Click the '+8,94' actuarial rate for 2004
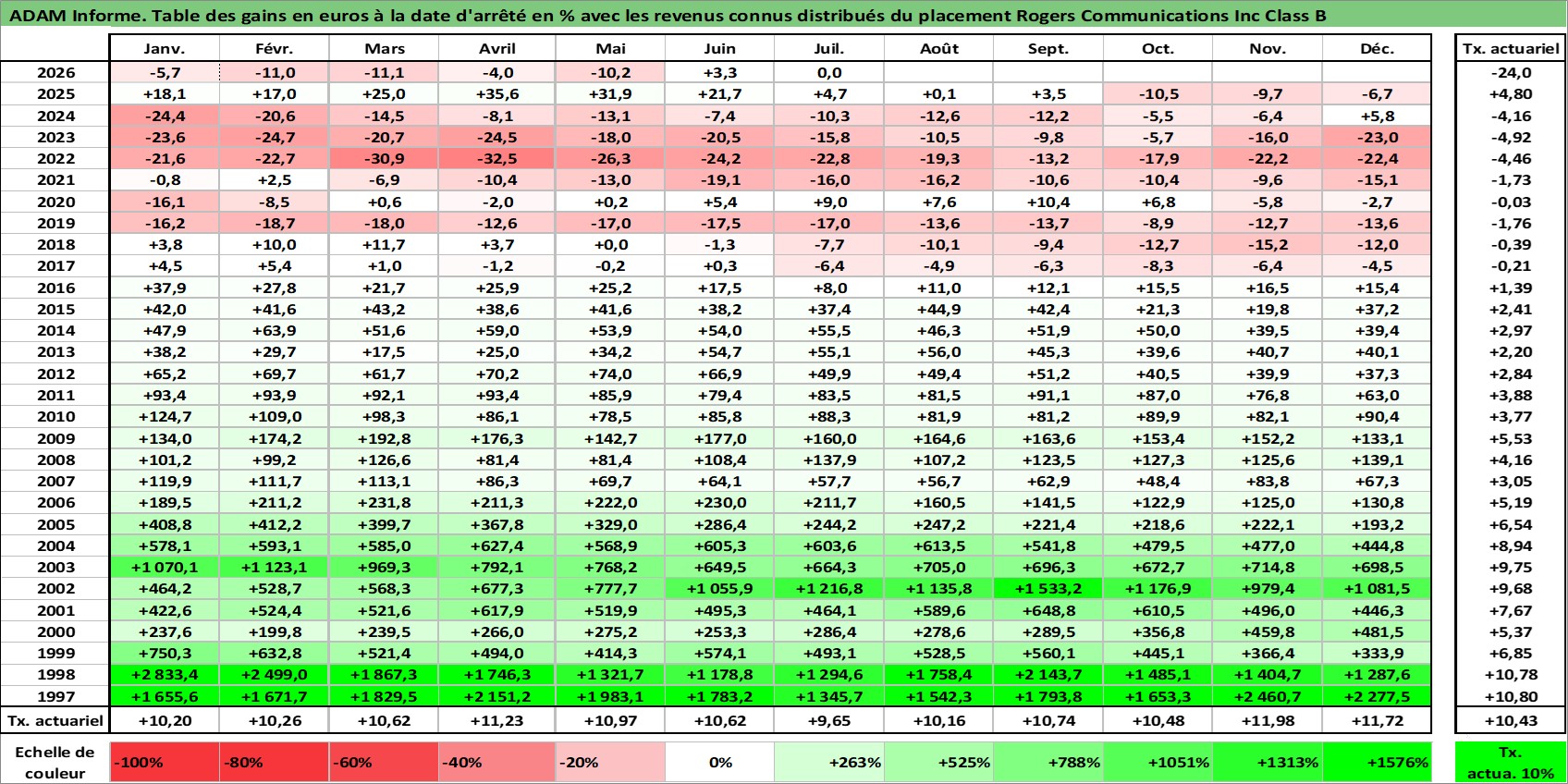 (1511, 545)
